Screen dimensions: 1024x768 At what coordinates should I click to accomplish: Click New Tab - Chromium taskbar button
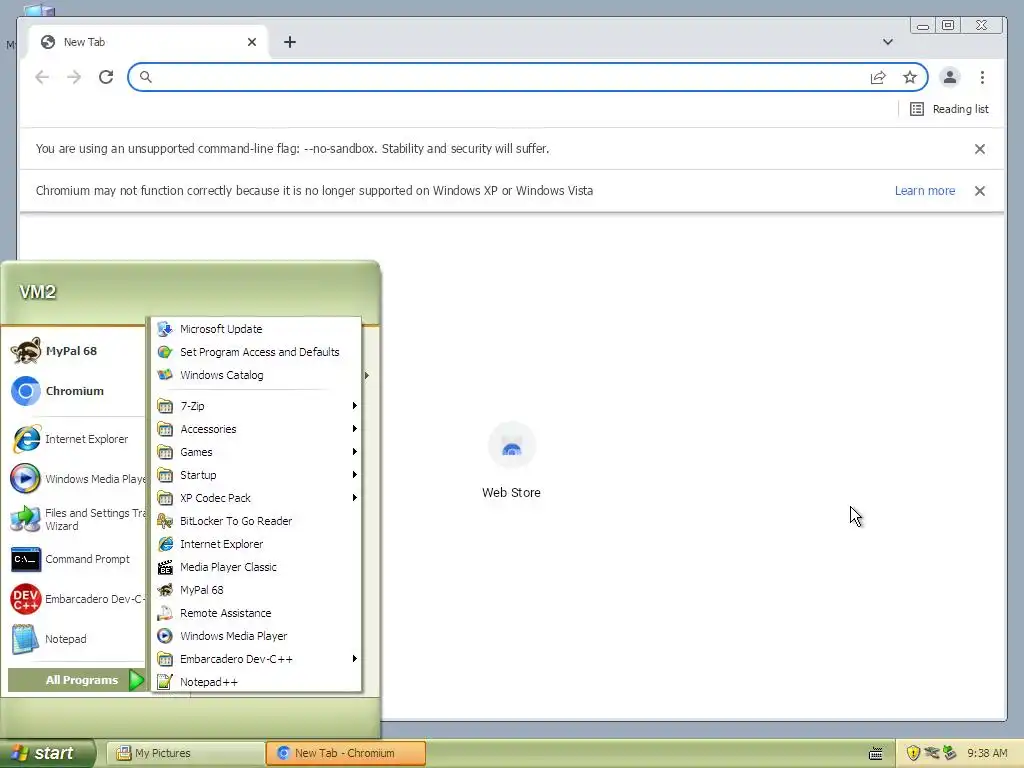(345, 753)
